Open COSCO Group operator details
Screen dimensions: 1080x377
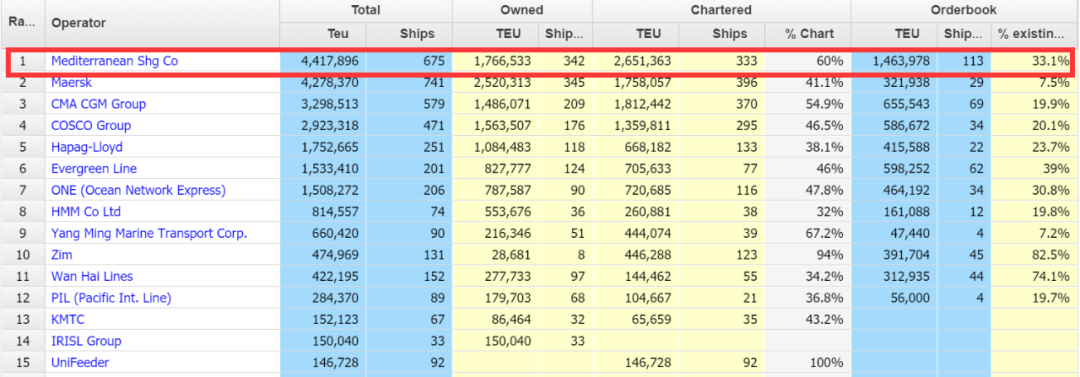pyautogui.click(x=91, y=125)
